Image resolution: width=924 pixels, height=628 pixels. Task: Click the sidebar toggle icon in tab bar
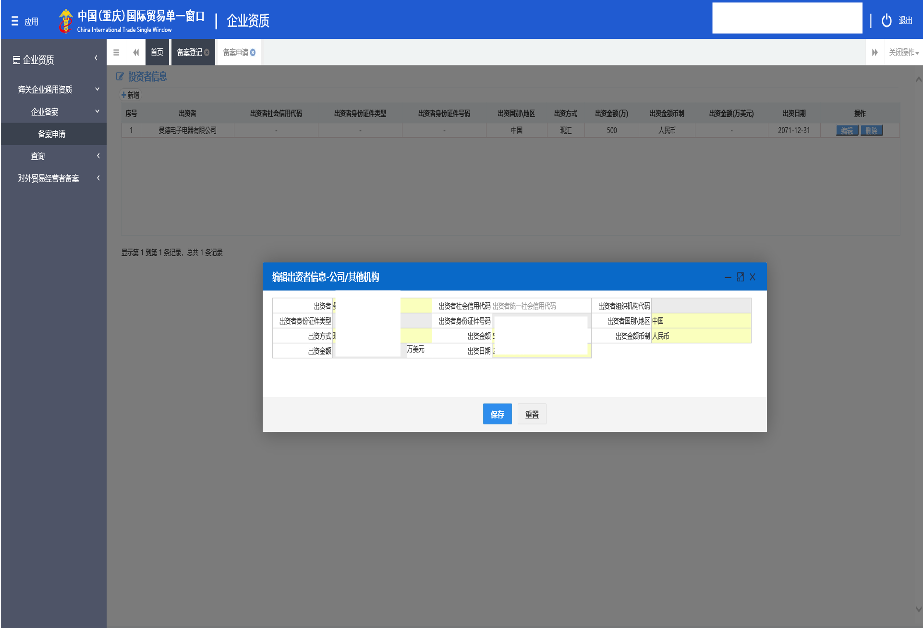coord(116,52)
